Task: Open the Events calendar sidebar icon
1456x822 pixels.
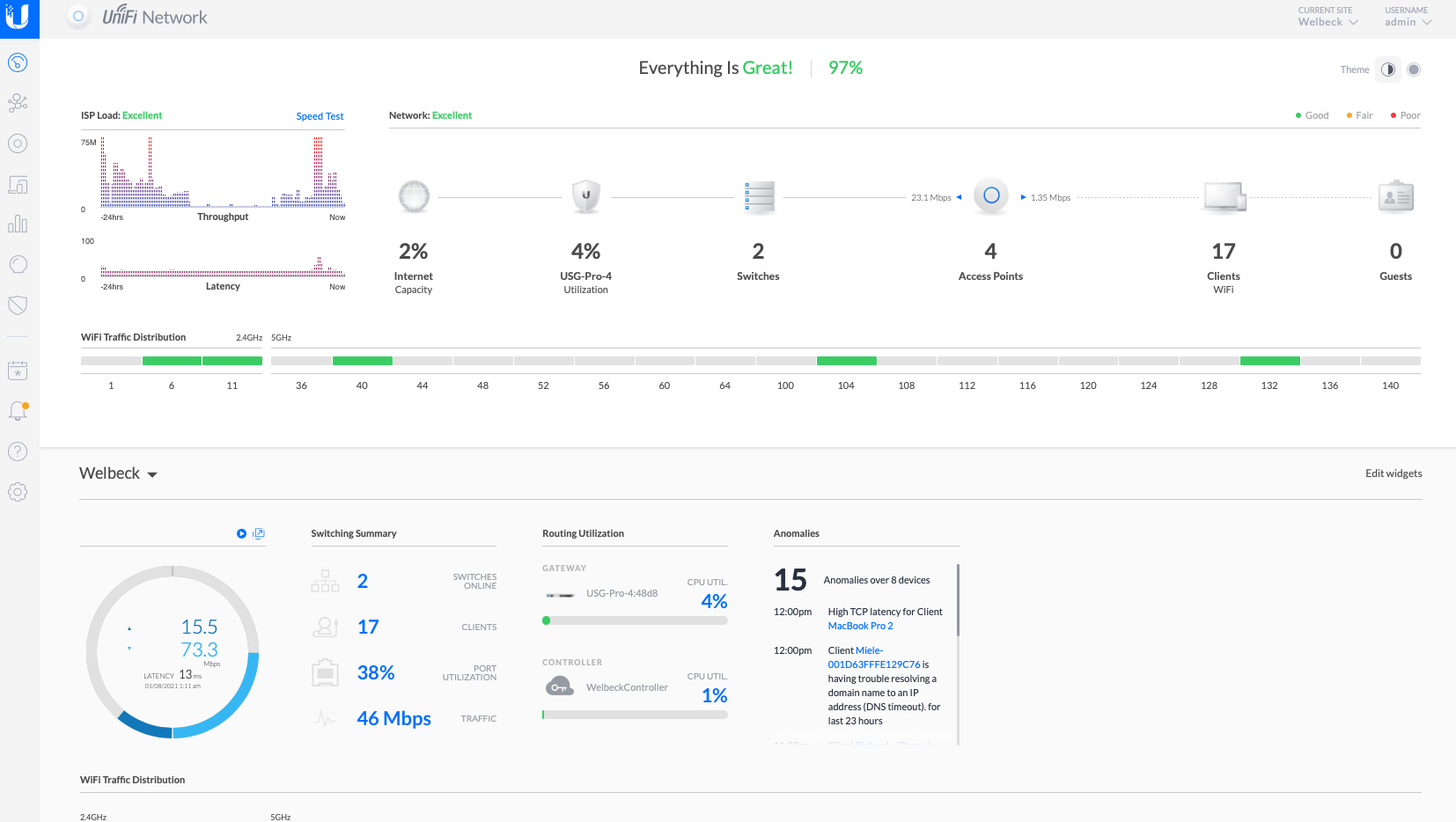Action: pyautogui.click(x=18, y=371)
